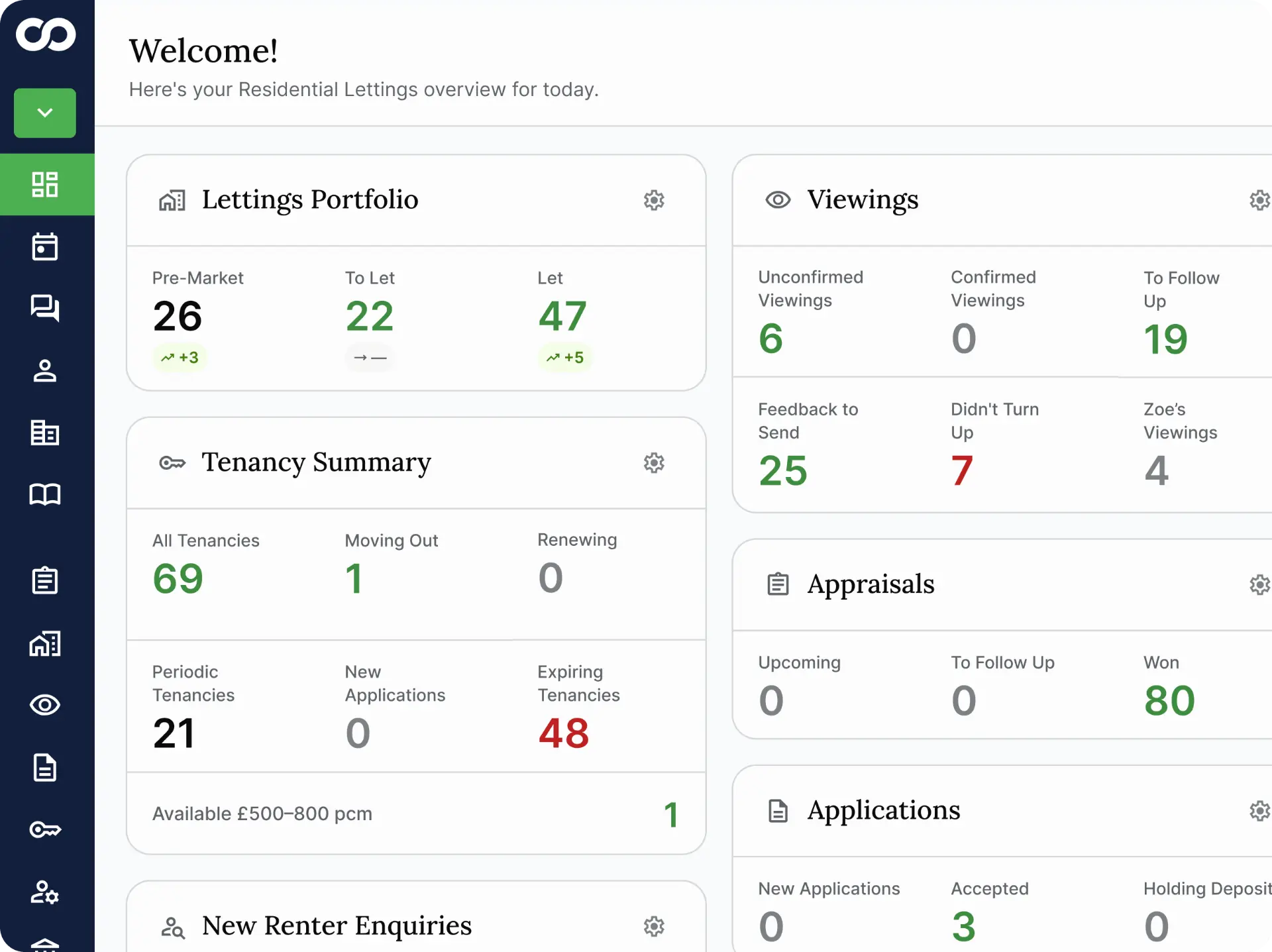
Task: Open Lettings Portfolio settings gear
Action: (654, 200)
